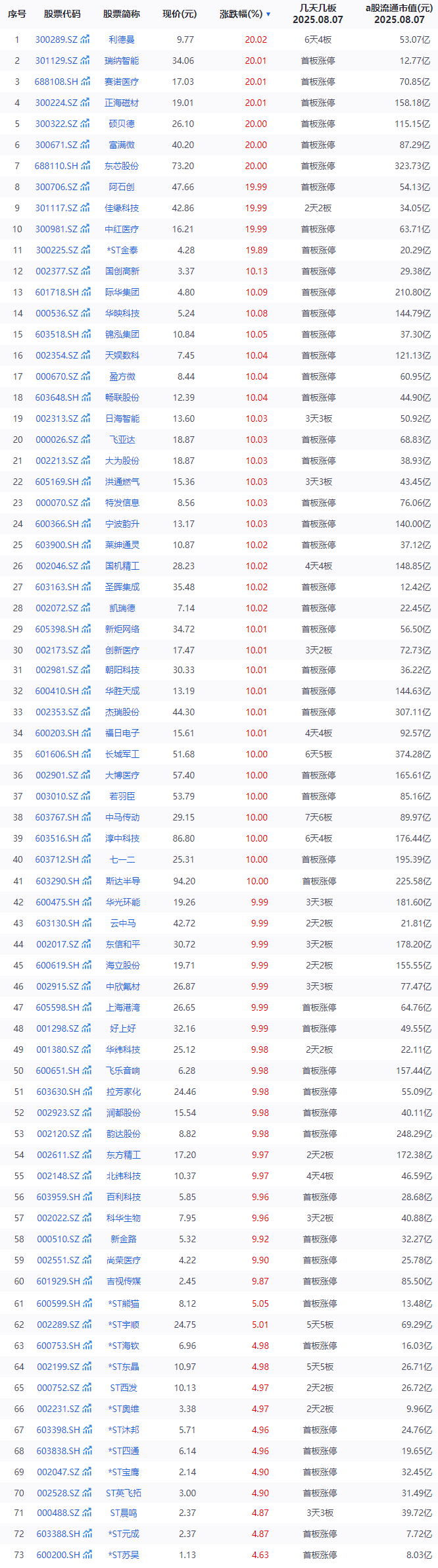438x1568 pixels.
Task: Select 20.02 change value in row 1
Action: point(256,39)
